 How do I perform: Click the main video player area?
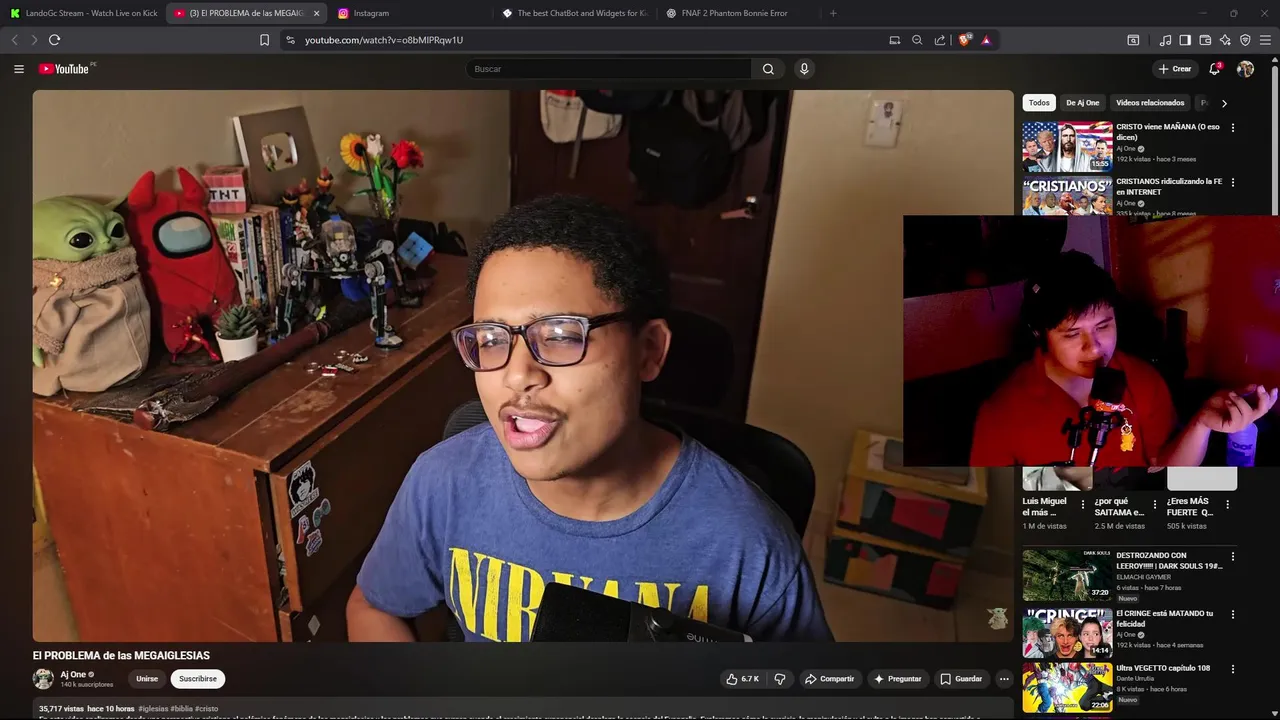tap(523, 366)
